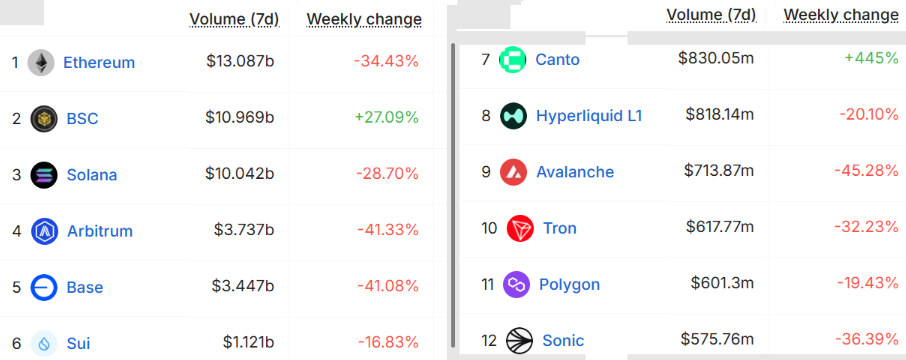Click the Polygon purple logo icon

point(517,284)
